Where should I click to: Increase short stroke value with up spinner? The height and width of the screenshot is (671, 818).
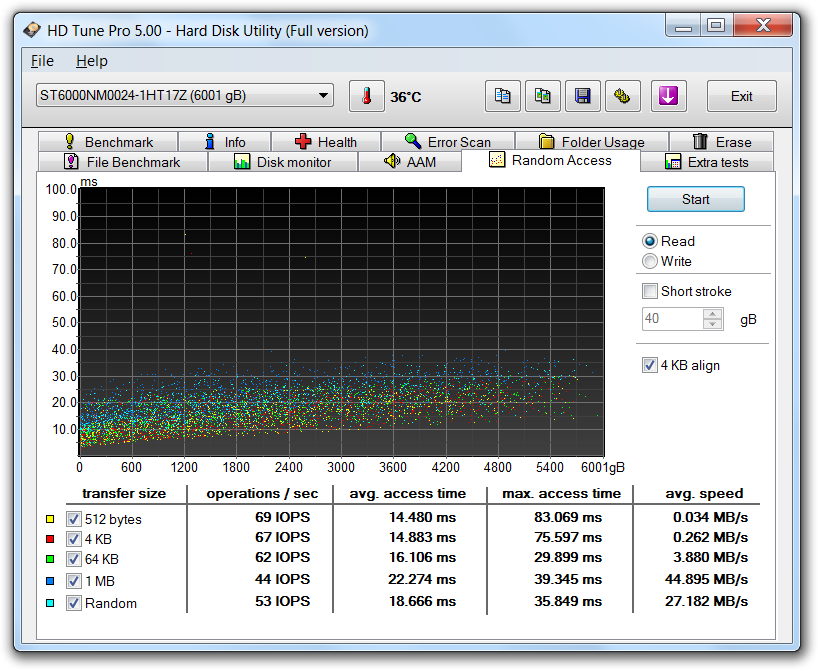[713, 314]
